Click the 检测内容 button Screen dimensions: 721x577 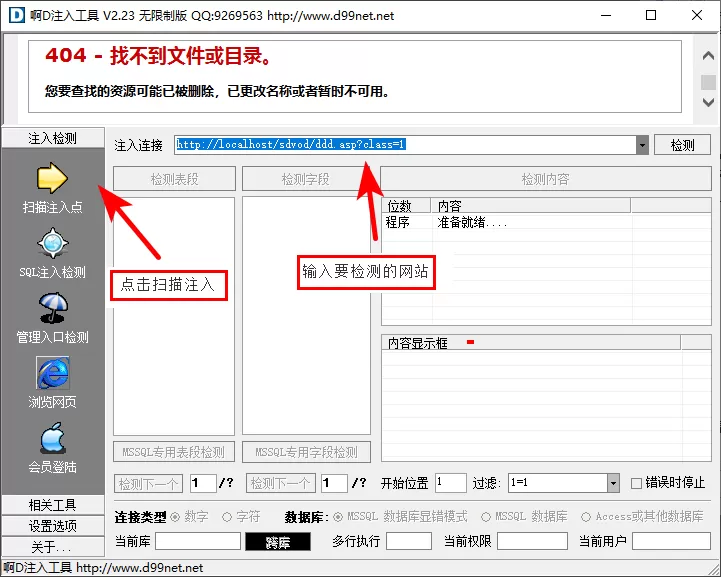pos(546,179)
